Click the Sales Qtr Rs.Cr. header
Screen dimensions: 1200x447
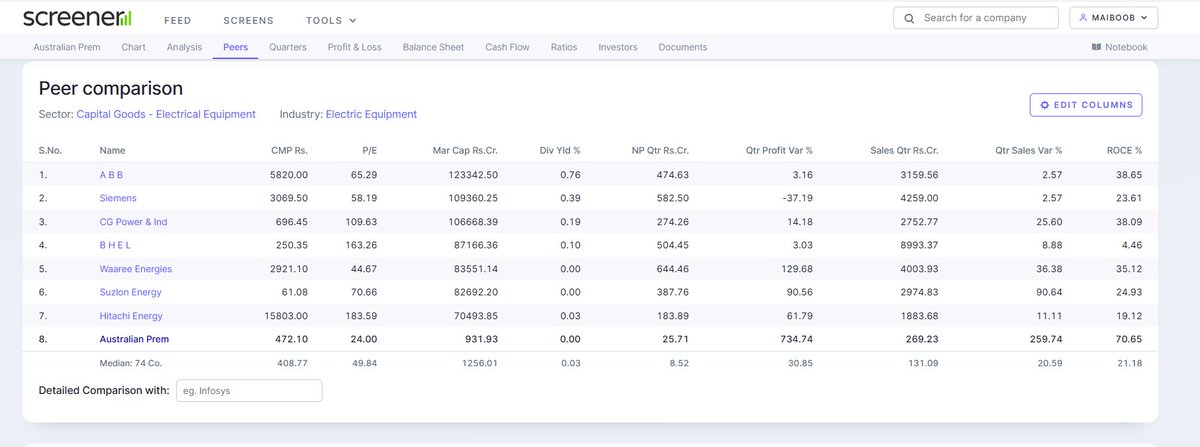tap(904, 150)
